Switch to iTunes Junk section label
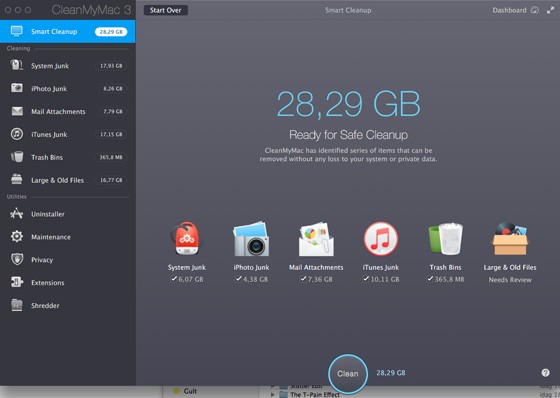Screen dimensions: 560x398 click(x=49, y=134)
